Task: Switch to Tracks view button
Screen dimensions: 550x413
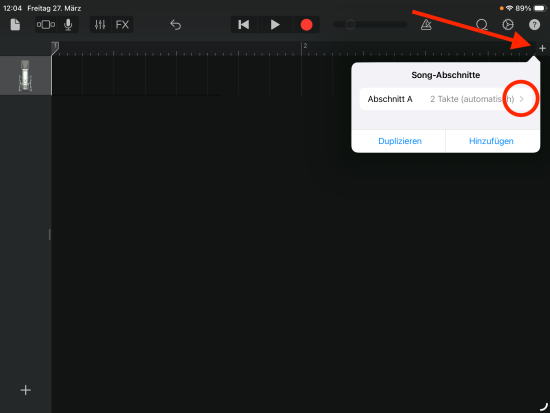Action: pyautogui.click(x=46, y=25)
